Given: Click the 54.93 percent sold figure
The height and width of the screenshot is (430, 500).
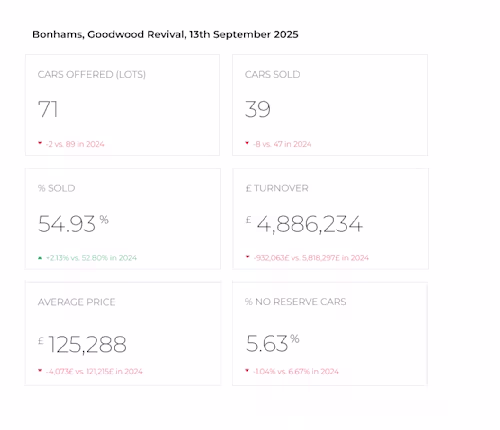Looking at the screenshot, I should pyautogui.click(x=67, y=224).
